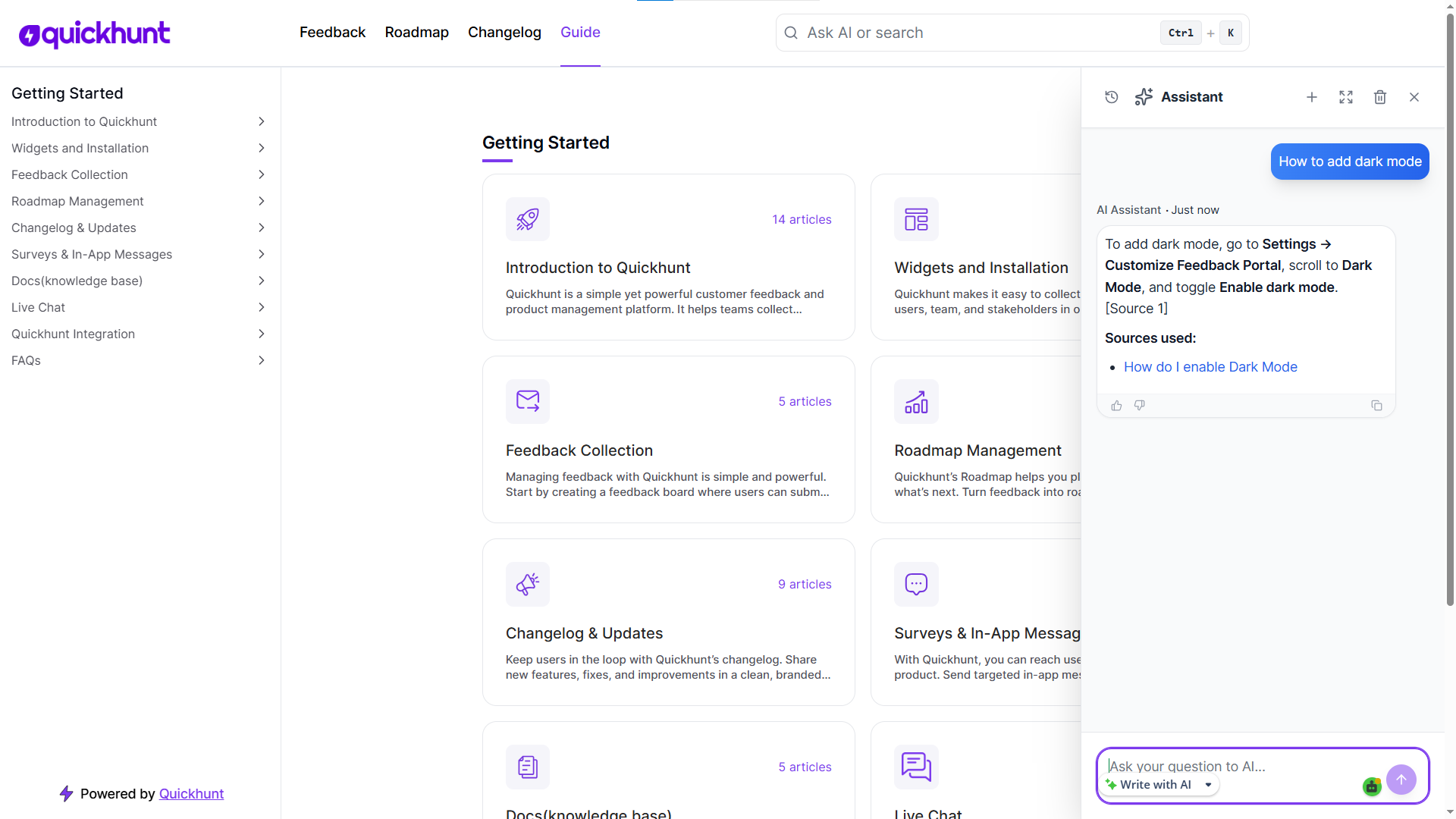Open the Feedback tab
This screenshot has height=819, width=1456.
[332, 32]
